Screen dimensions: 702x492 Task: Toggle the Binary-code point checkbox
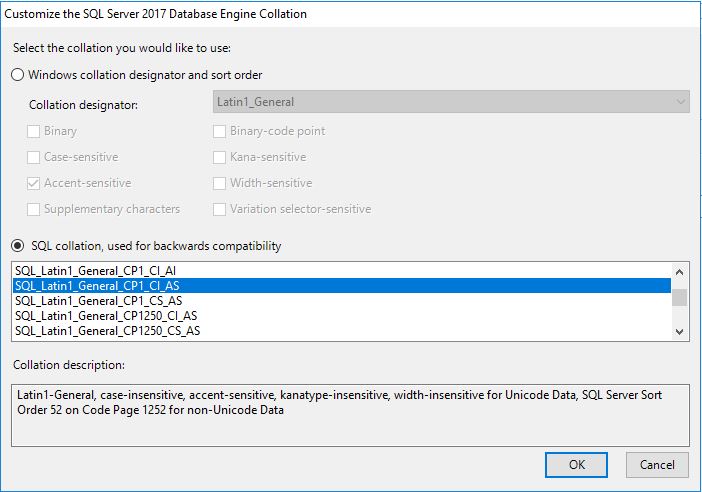[219, 131]
